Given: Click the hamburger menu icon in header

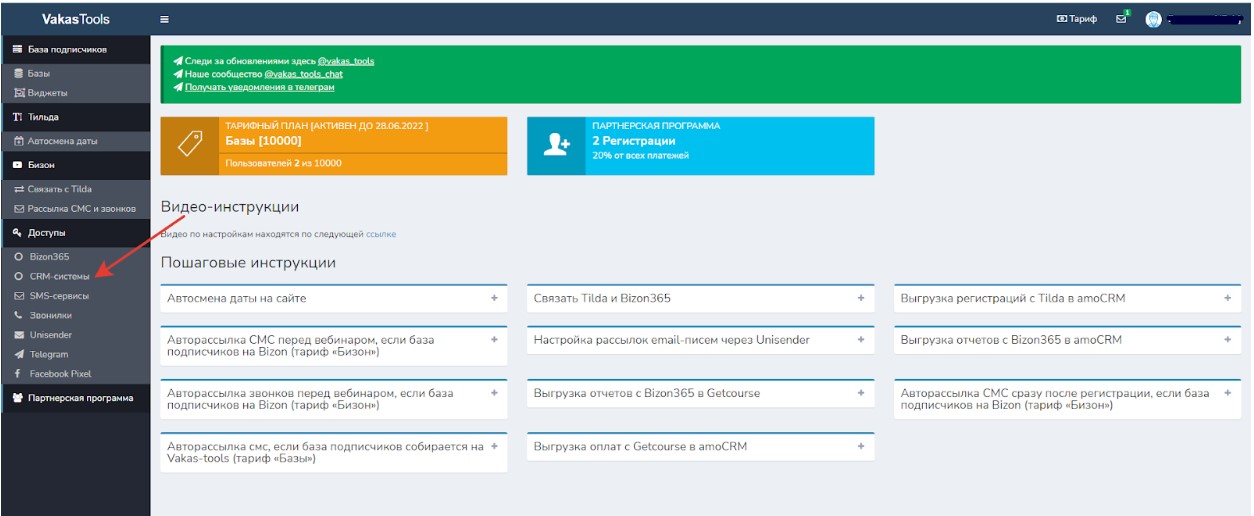Looking at the screenshot, I should 165,19.
